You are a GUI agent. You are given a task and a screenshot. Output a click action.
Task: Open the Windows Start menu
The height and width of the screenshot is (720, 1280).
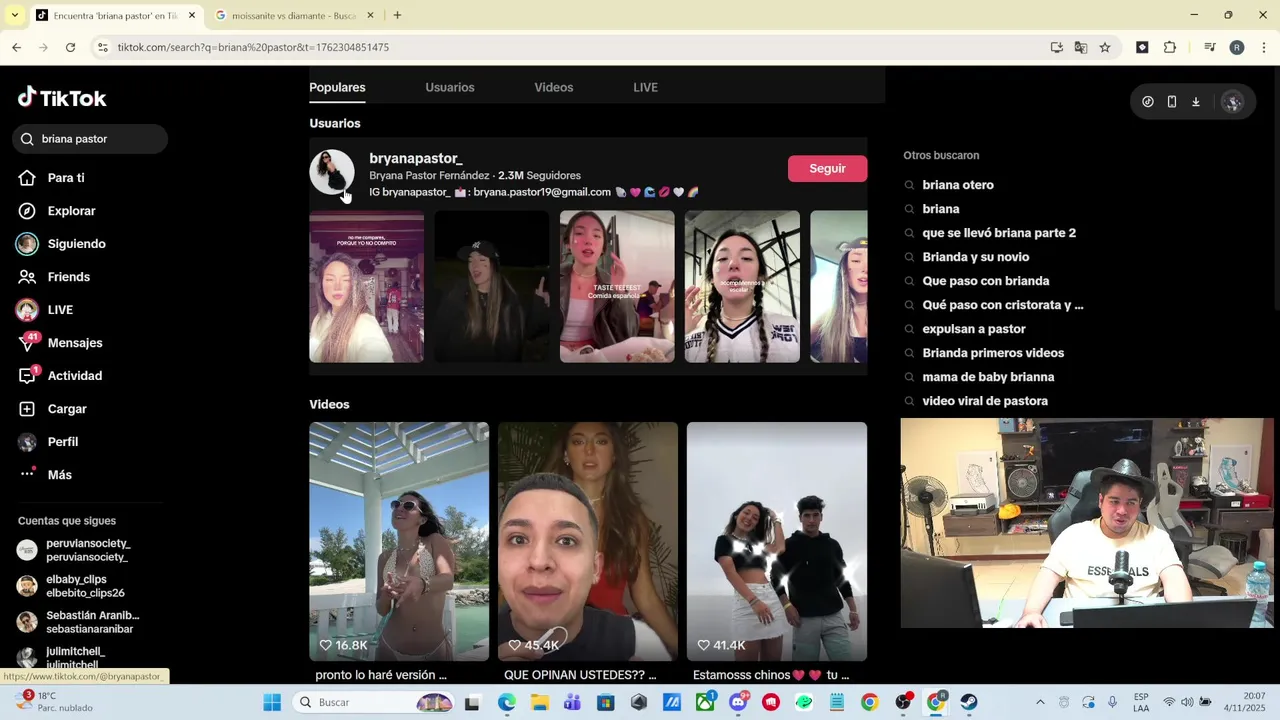[272, 702]
